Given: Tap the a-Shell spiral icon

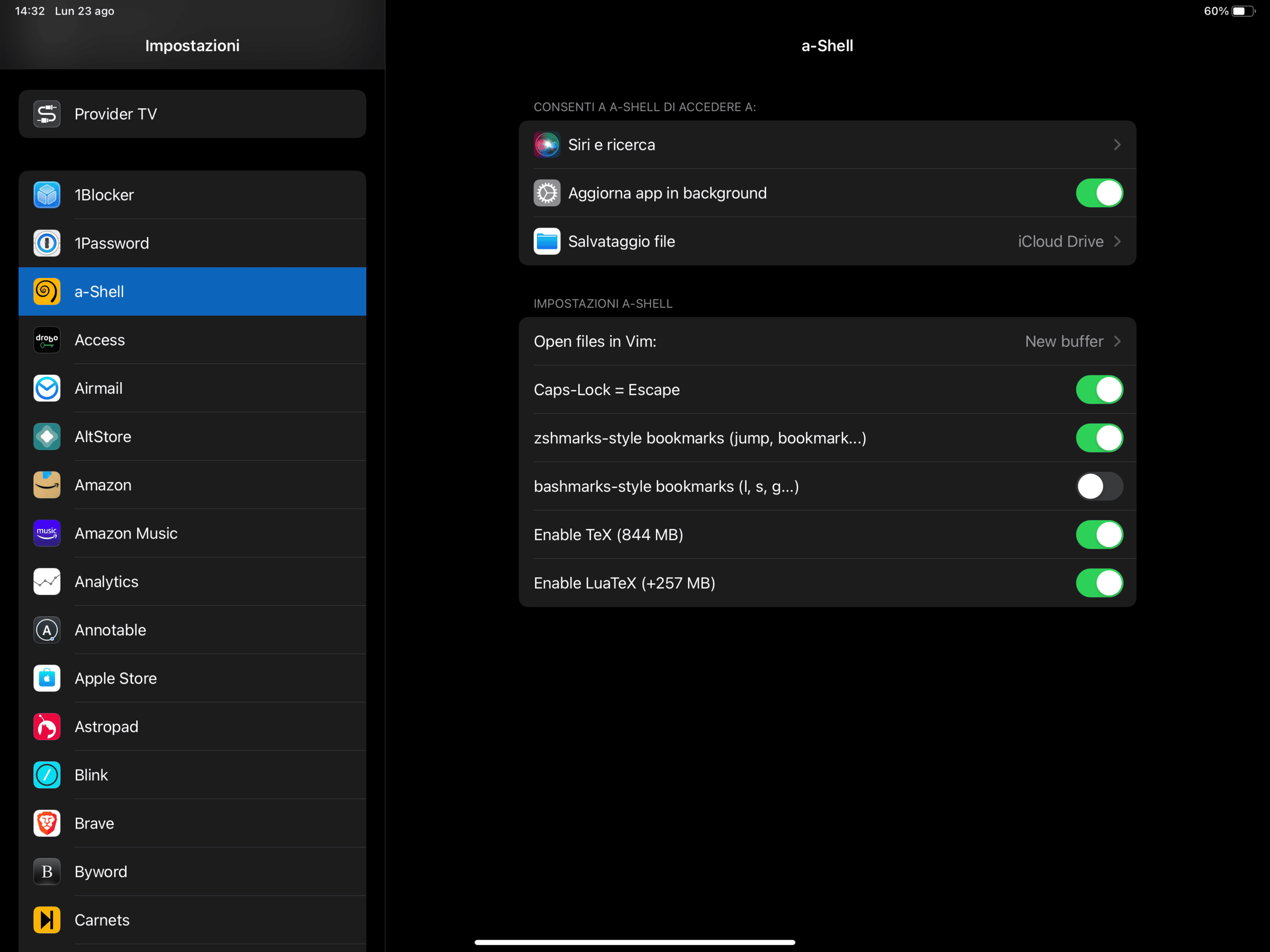Looking at the screenshot, I should click(x=47, y=291).
